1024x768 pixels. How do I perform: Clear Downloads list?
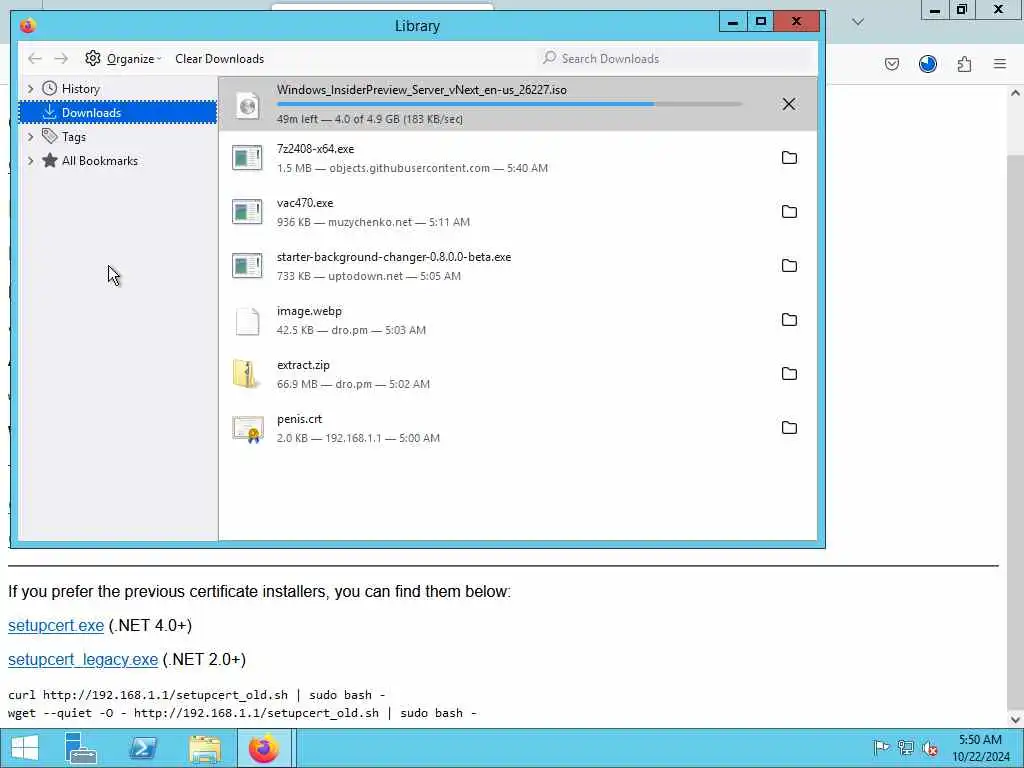(x=219, y=59)
